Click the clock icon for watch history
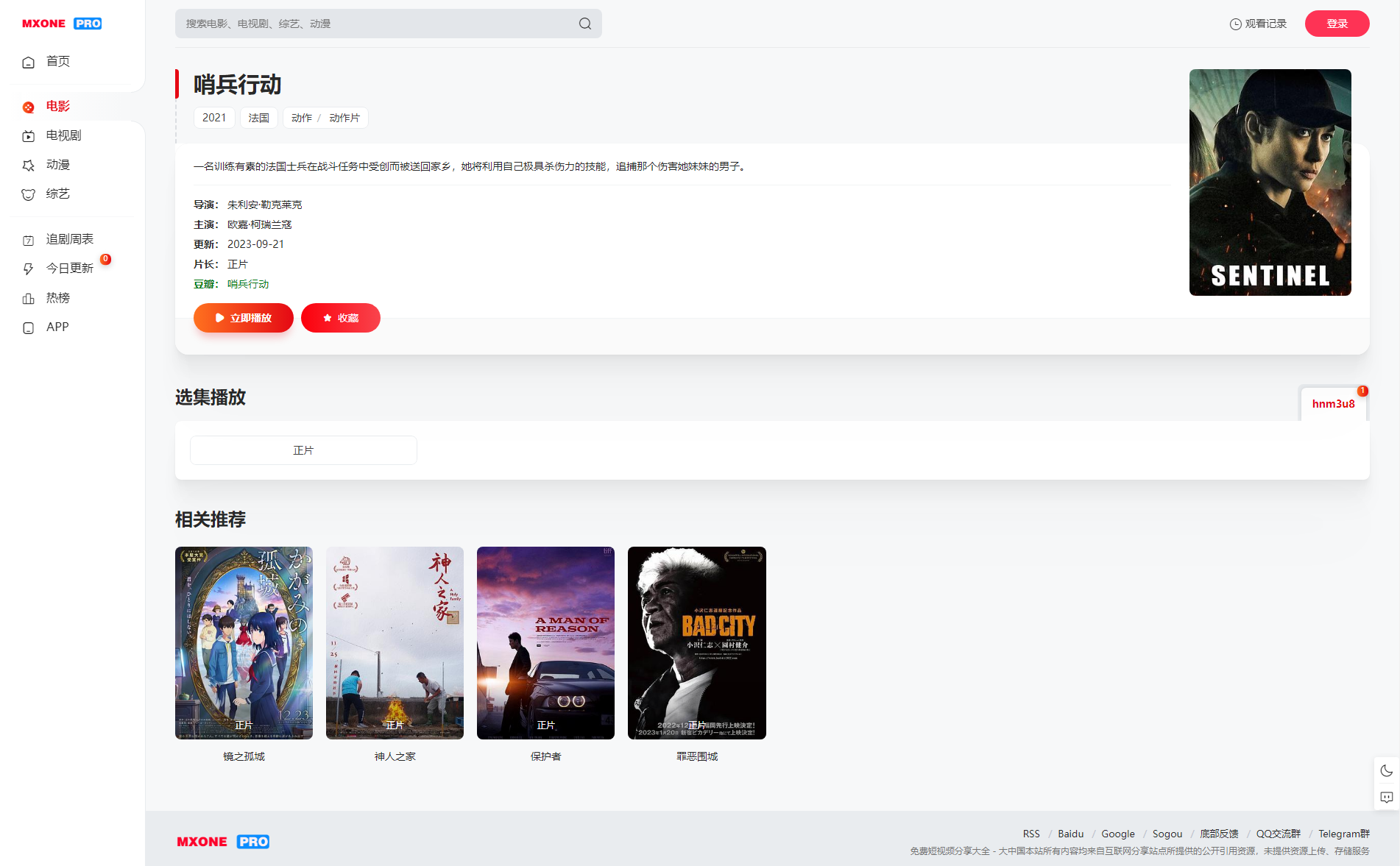The image size is (1400, 866). click(1236, 24)
